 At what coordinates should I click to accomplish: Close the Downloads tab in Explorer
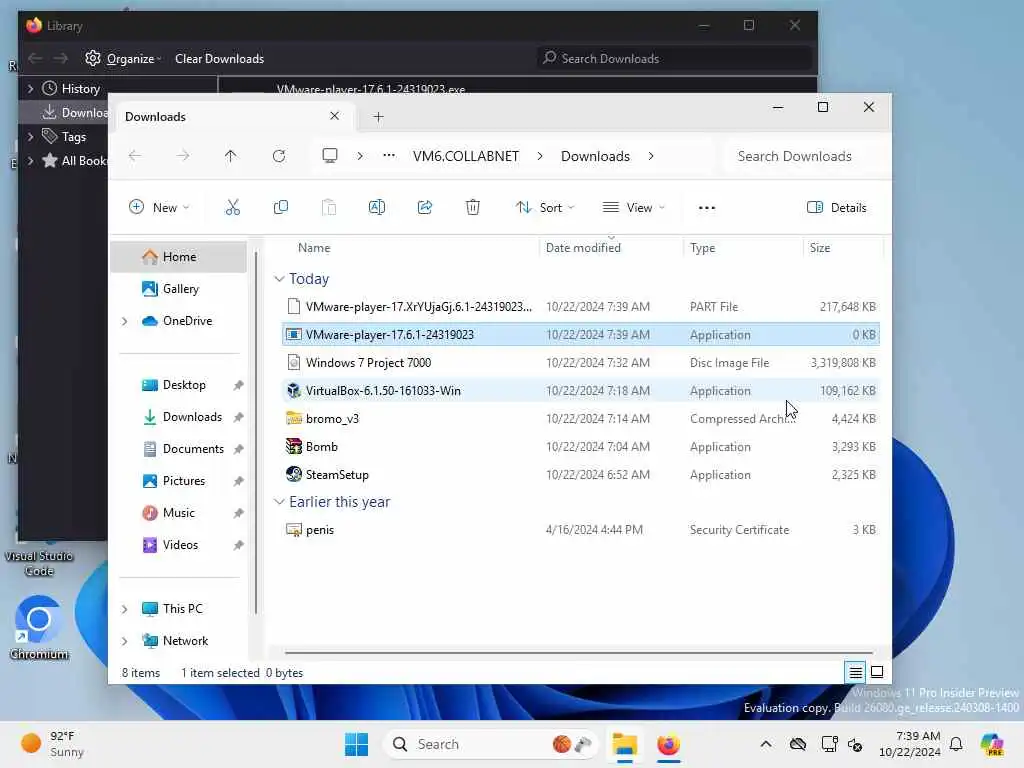[x=334, y=116]
